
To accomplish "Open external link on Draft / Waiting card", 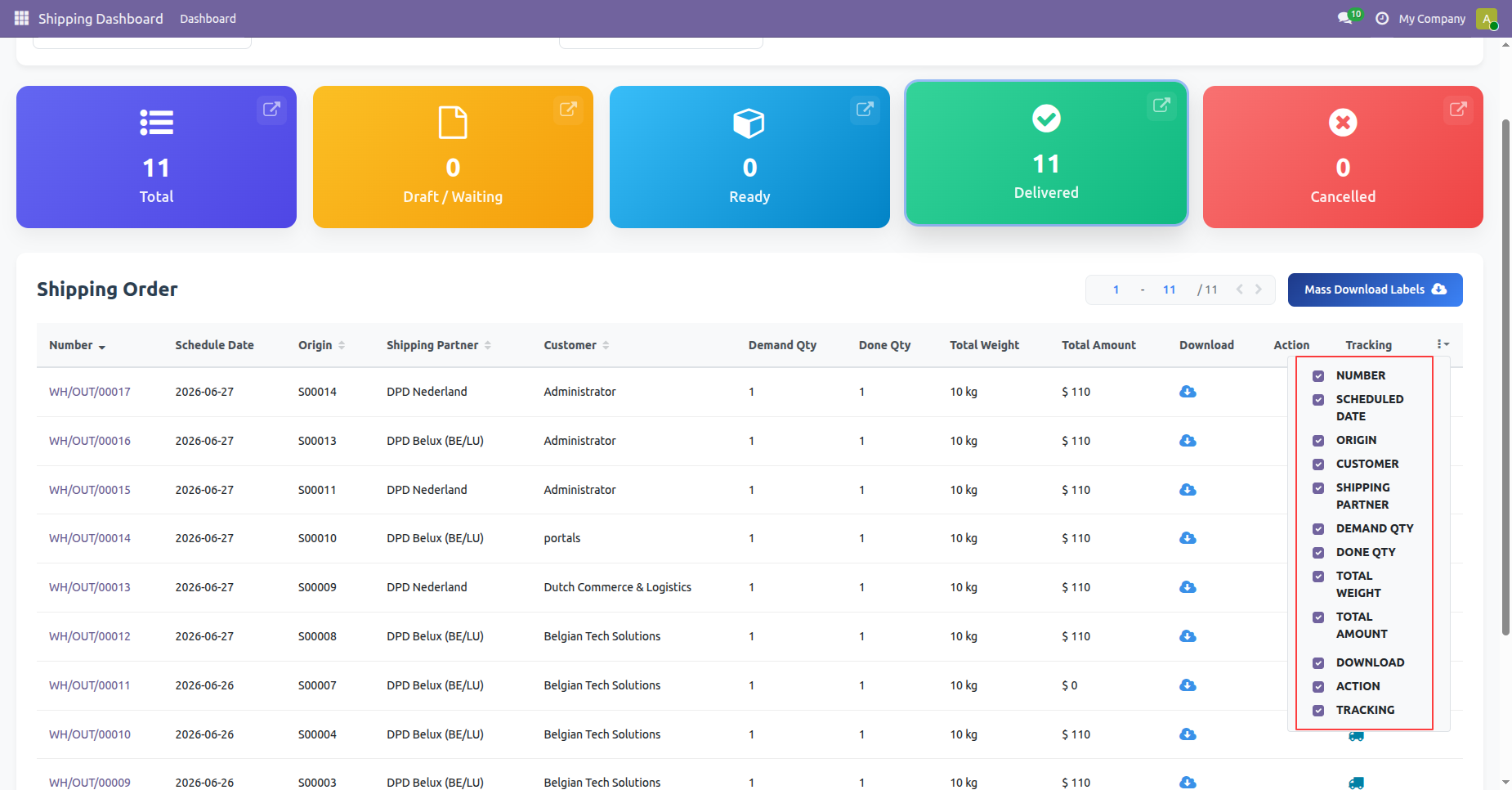I will [568, 109].
